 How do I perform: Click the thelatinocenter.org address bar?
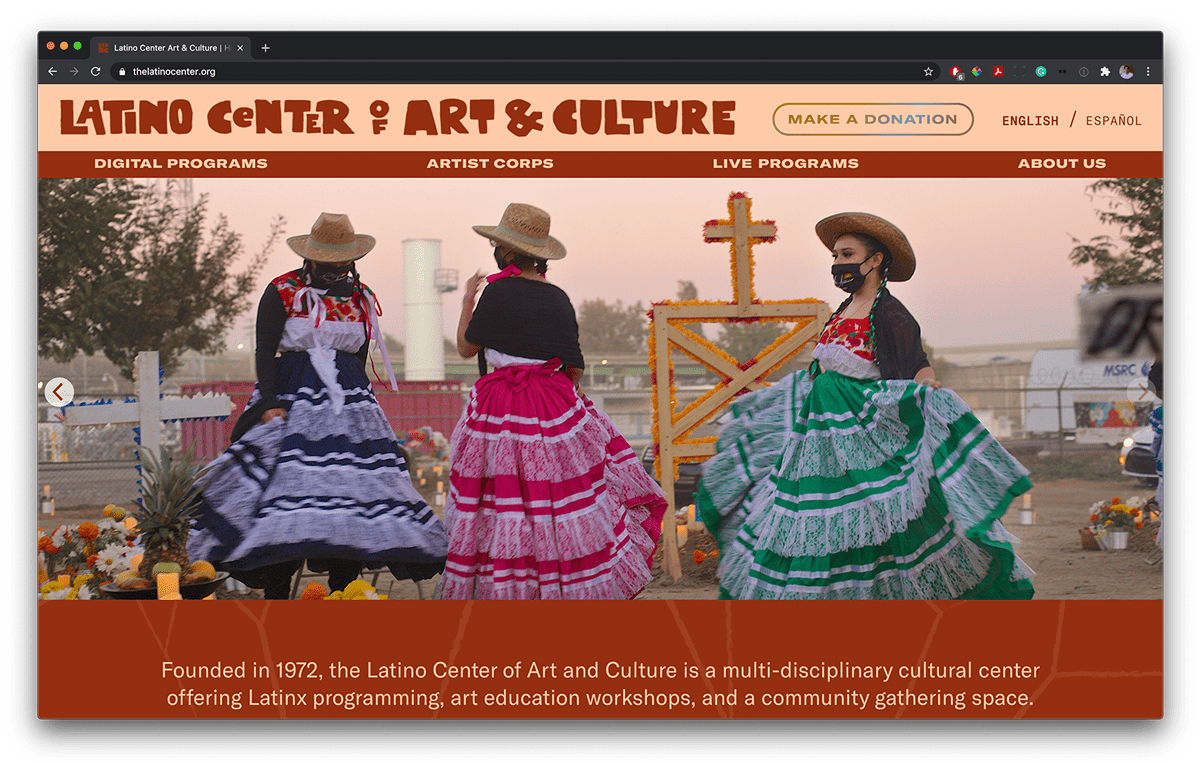(x=525, y=72)
